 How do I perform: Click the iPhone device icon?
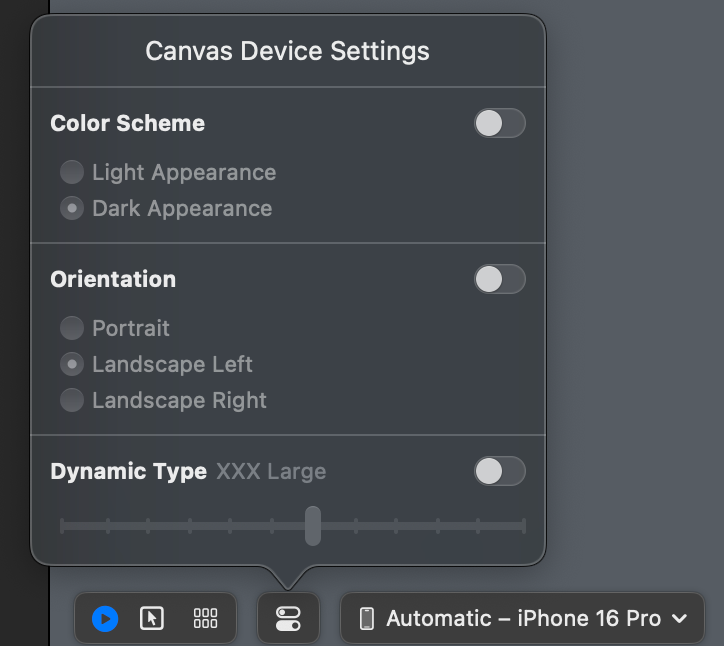tap(367, 619)
